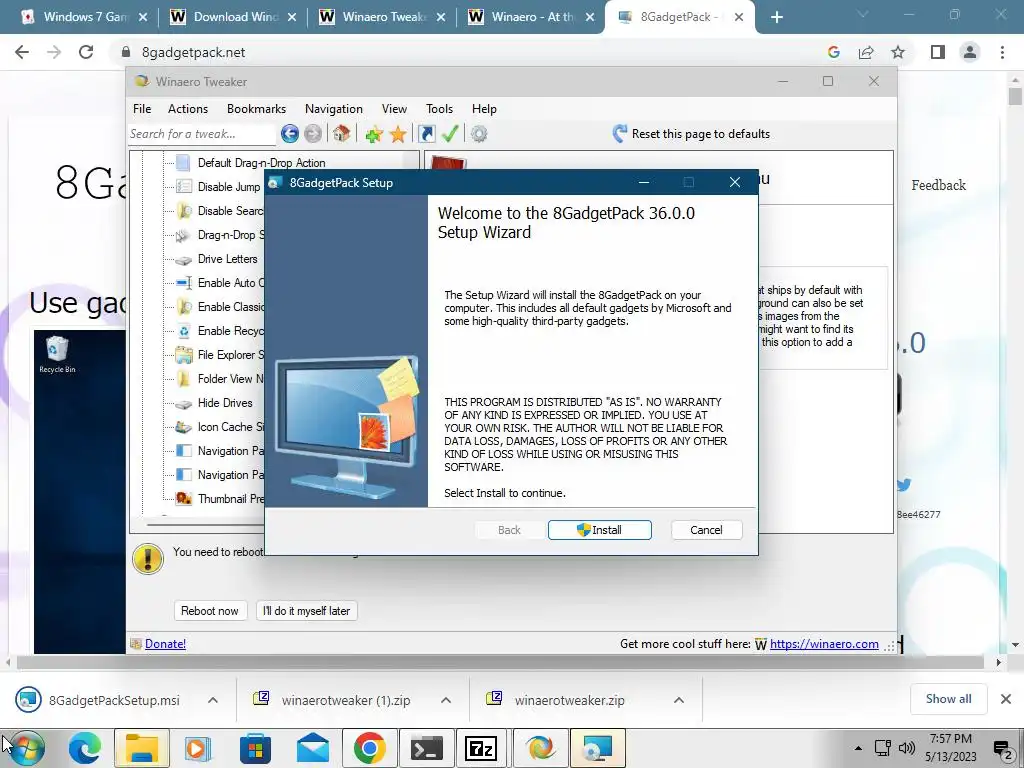Open the Feedback link on the webpage
This screenshot has height=768, width=1024.
click(x=938, y=185)
